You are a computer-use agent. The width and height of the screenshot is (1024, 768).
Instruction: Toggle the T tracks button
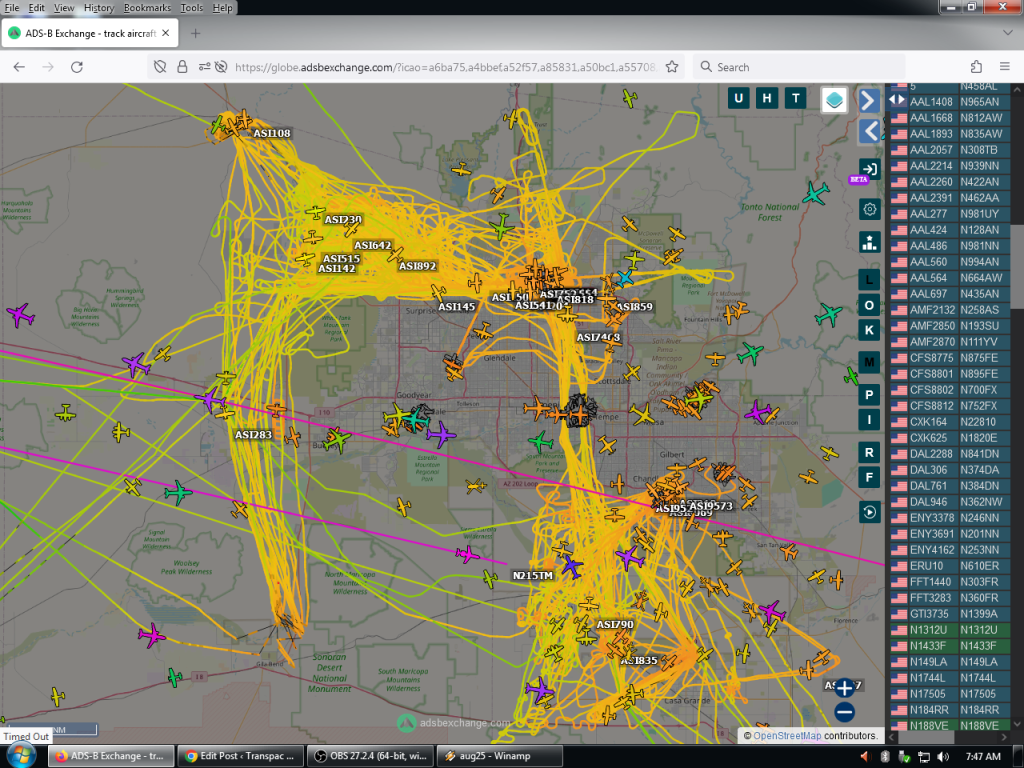[795, 98]
